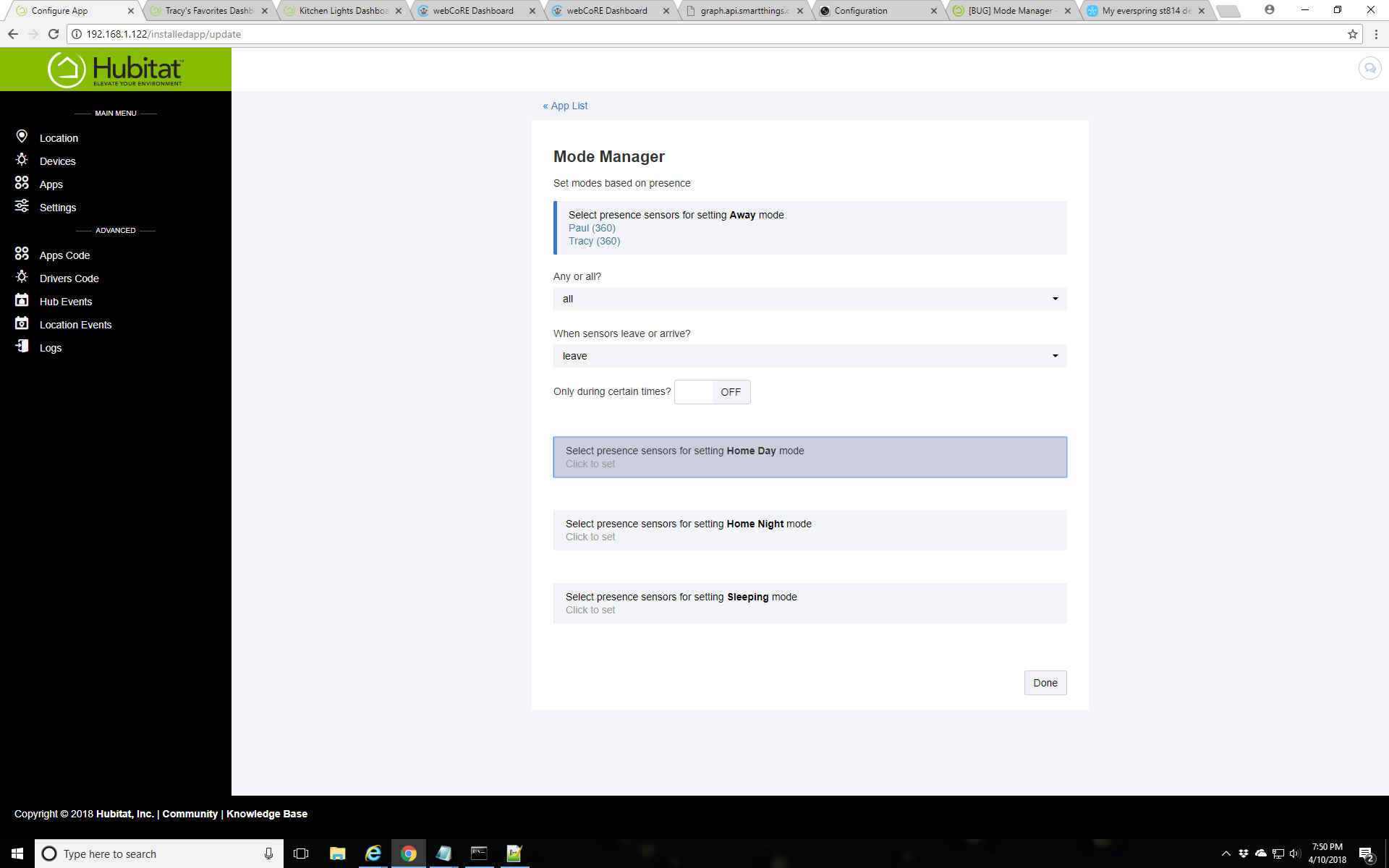Click the Hub Events calendar icon
The width and height of the screenshot is (1389, 868).
[x=22, y=300]
